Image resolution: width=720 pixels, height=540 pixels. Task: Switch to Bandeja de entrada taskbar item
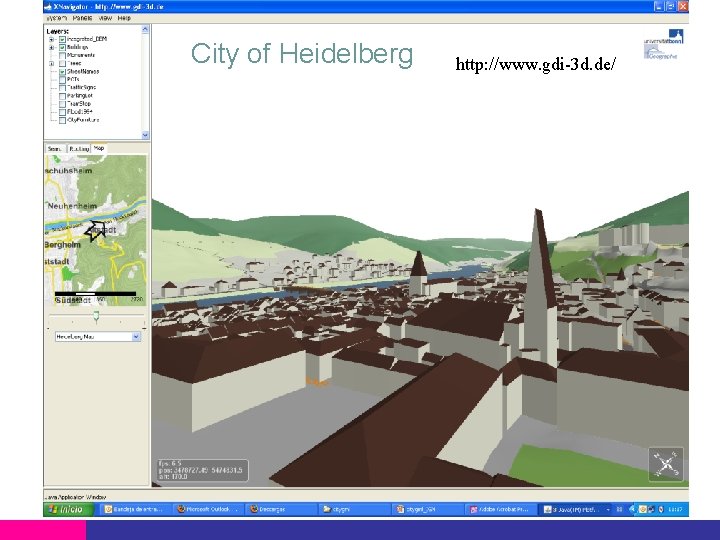click(x=136, y=509)
